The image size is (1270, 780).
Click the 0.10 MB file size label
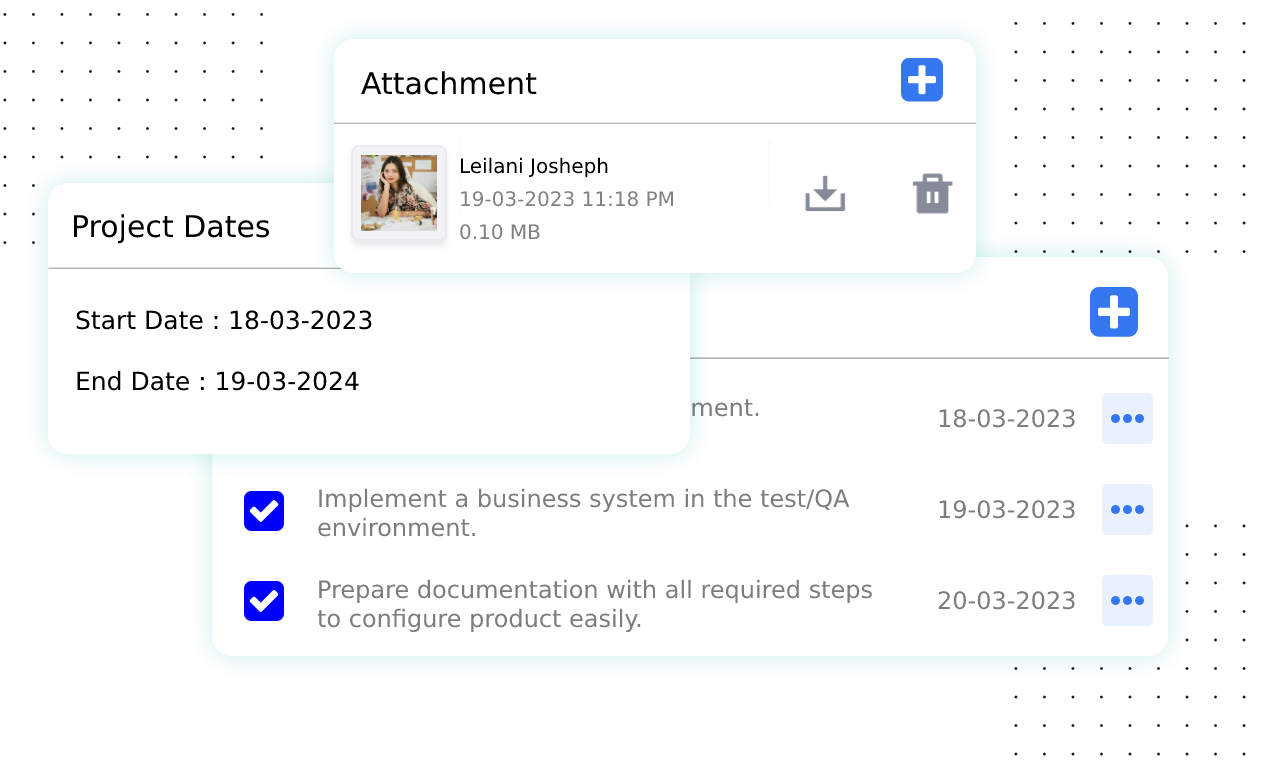coord(499,233)
